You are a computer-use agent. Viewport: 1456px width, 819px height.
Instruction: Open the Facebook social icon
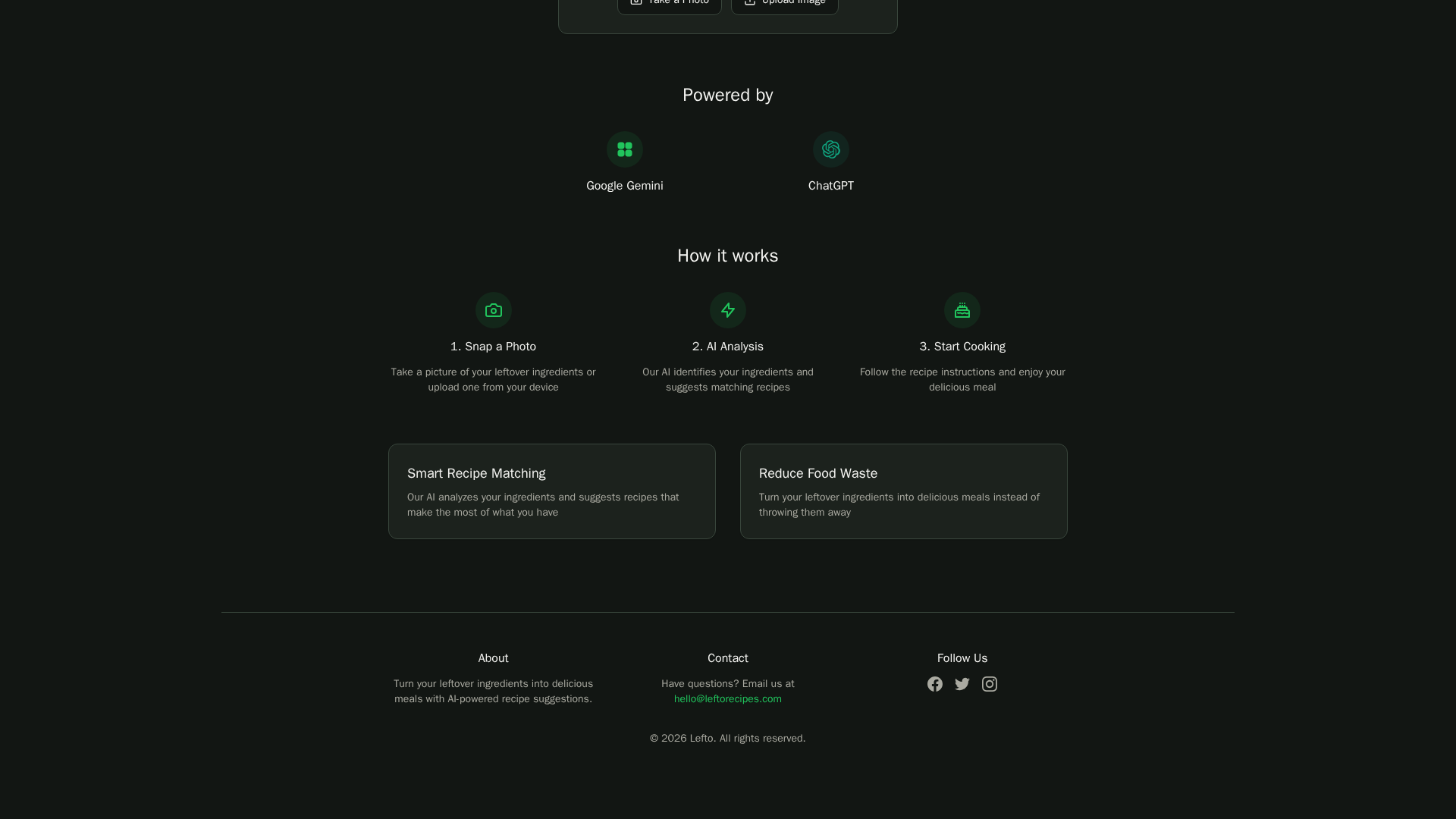pos(934,684)
